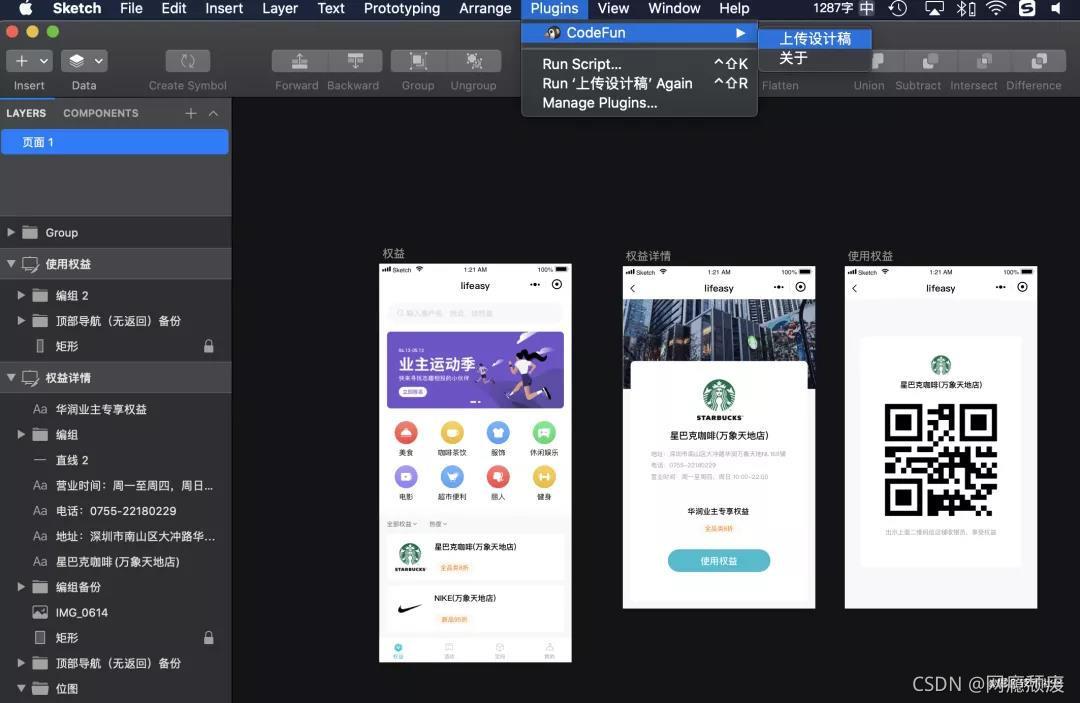Click the Intersect boolean icon
The height and width of the screenshot is (703, 1080).
point(985,61)
